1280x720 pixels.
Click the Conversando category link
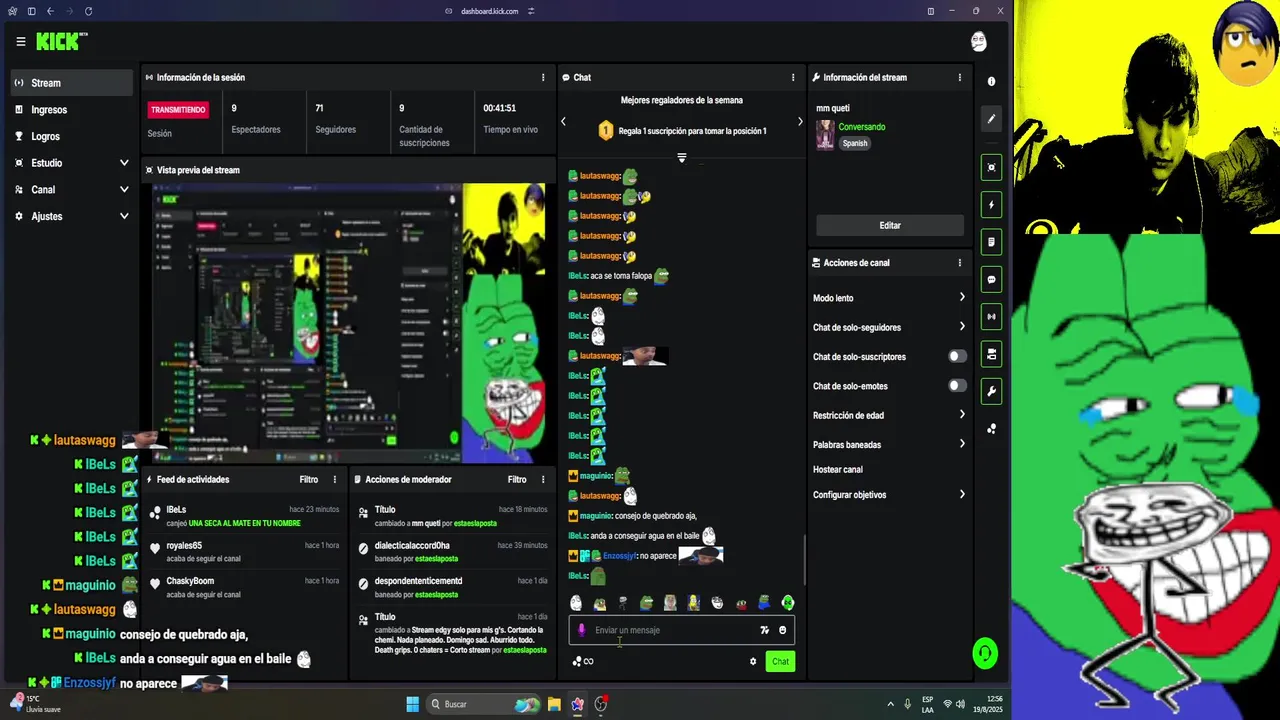tap(862, 127)
